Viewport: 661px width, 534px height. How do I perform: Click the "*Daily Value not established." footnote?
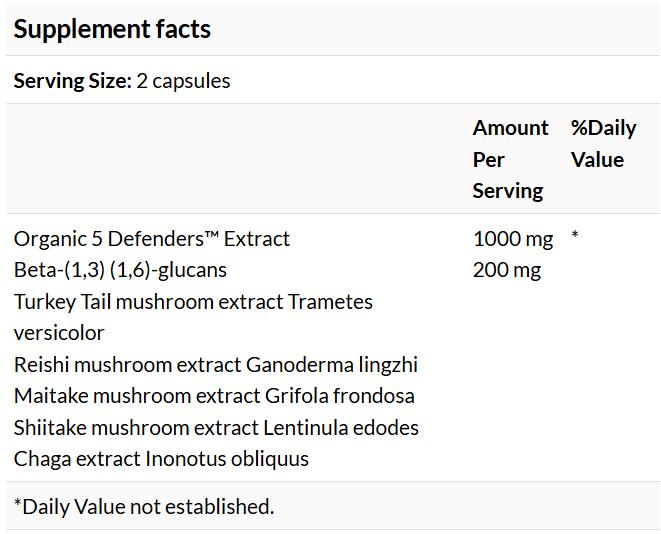tap(144, 506)
